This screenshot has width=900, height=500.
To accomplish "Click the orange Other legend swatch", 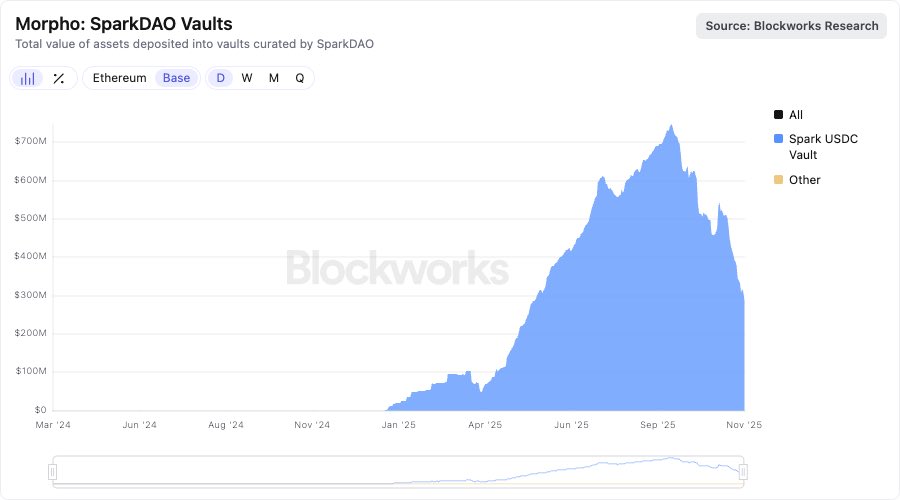I will [779, 180].
